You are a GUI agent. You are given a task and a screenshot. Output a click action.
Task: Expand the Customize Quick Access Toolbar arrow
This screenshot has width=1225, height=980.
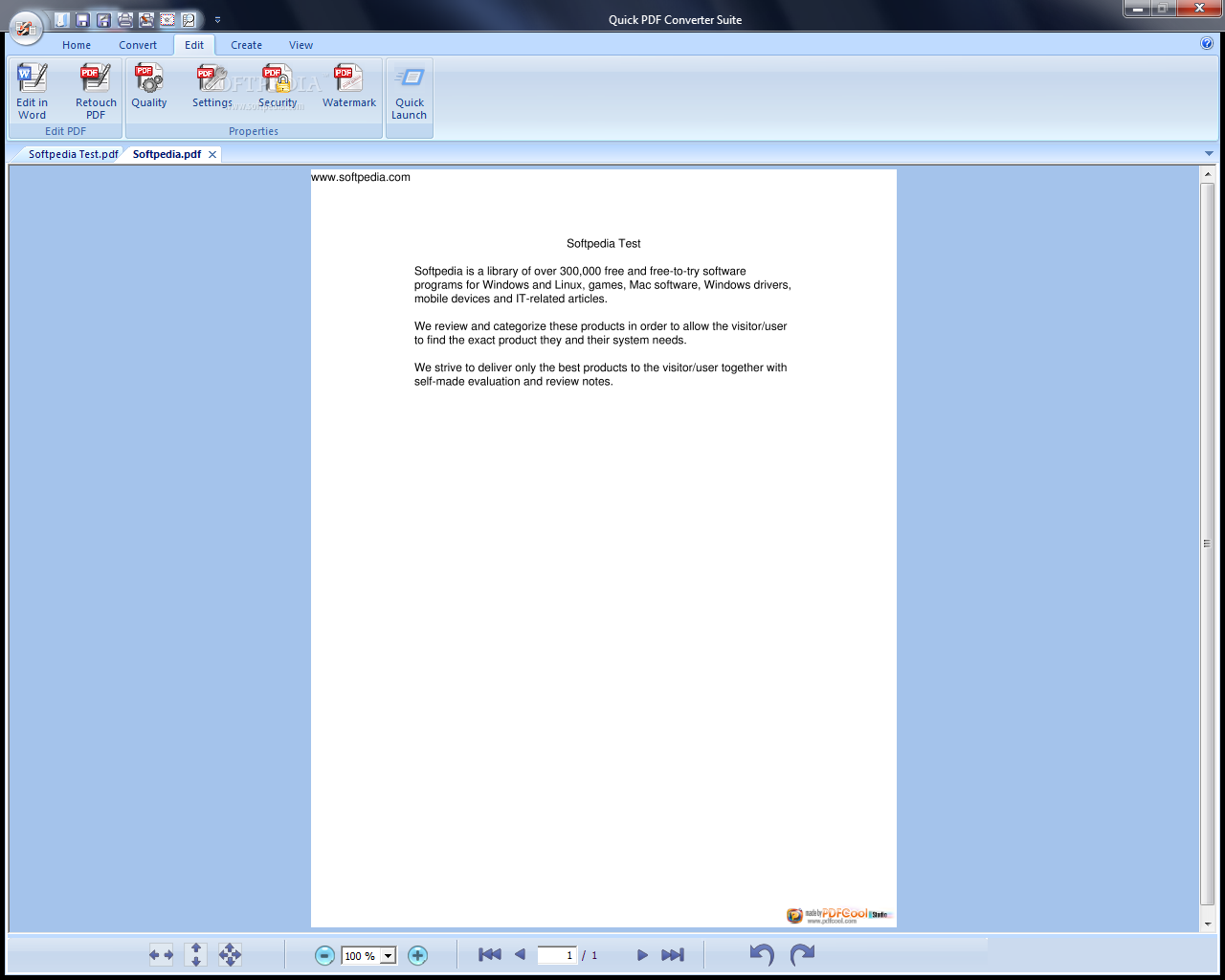coord(217,19)
